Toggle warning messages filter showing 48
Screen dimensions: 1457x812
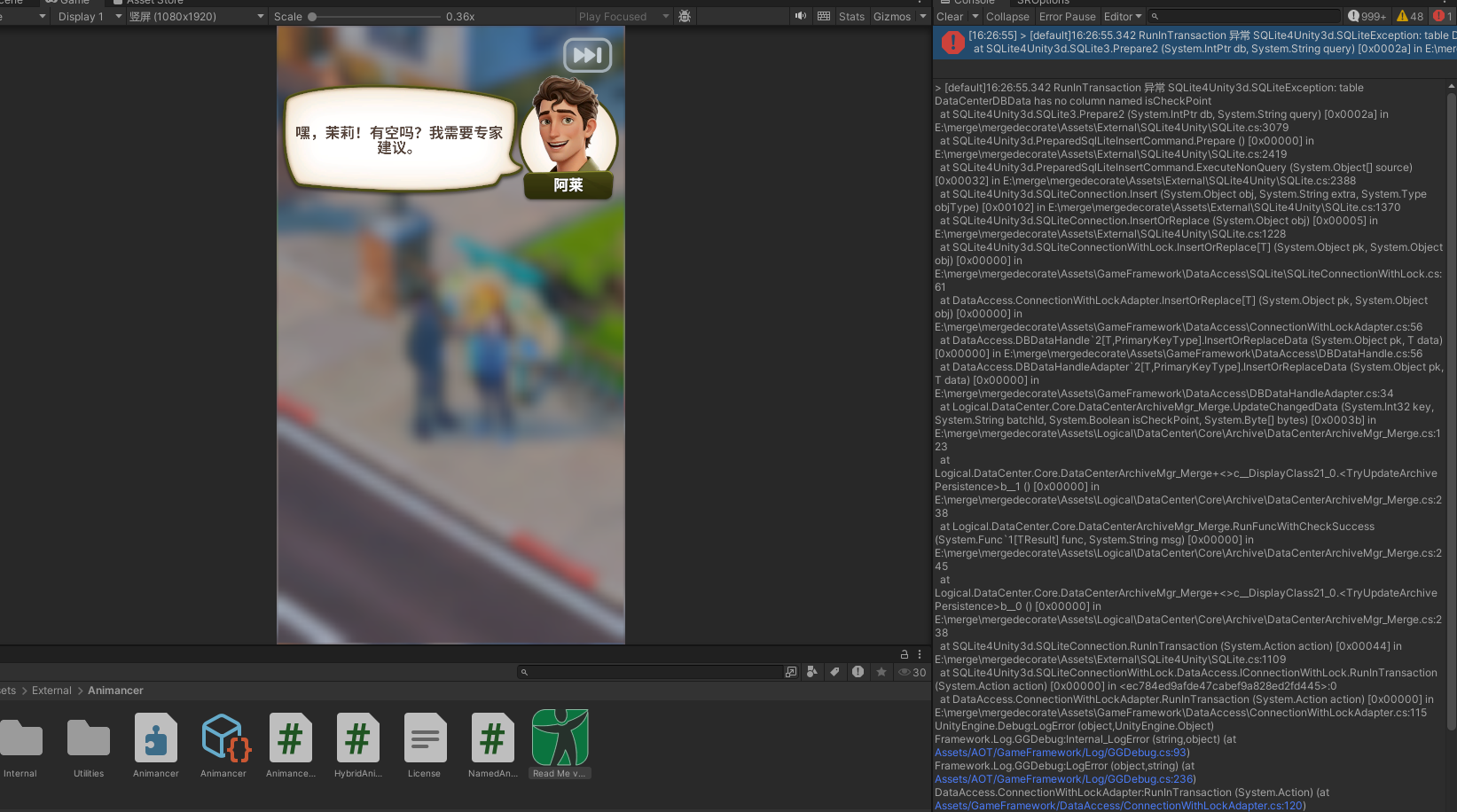1409,16
